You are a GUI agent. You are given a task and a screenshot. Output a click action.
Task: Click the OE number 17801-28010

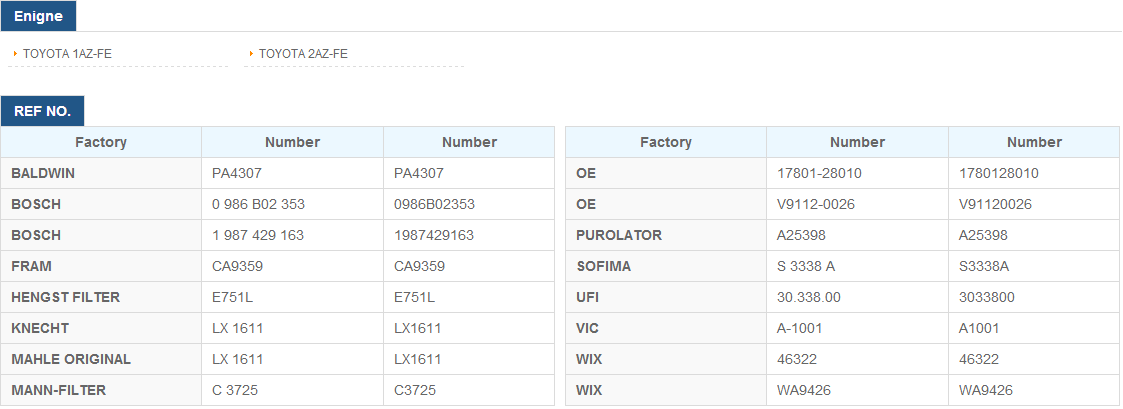[x=819, y=173]
